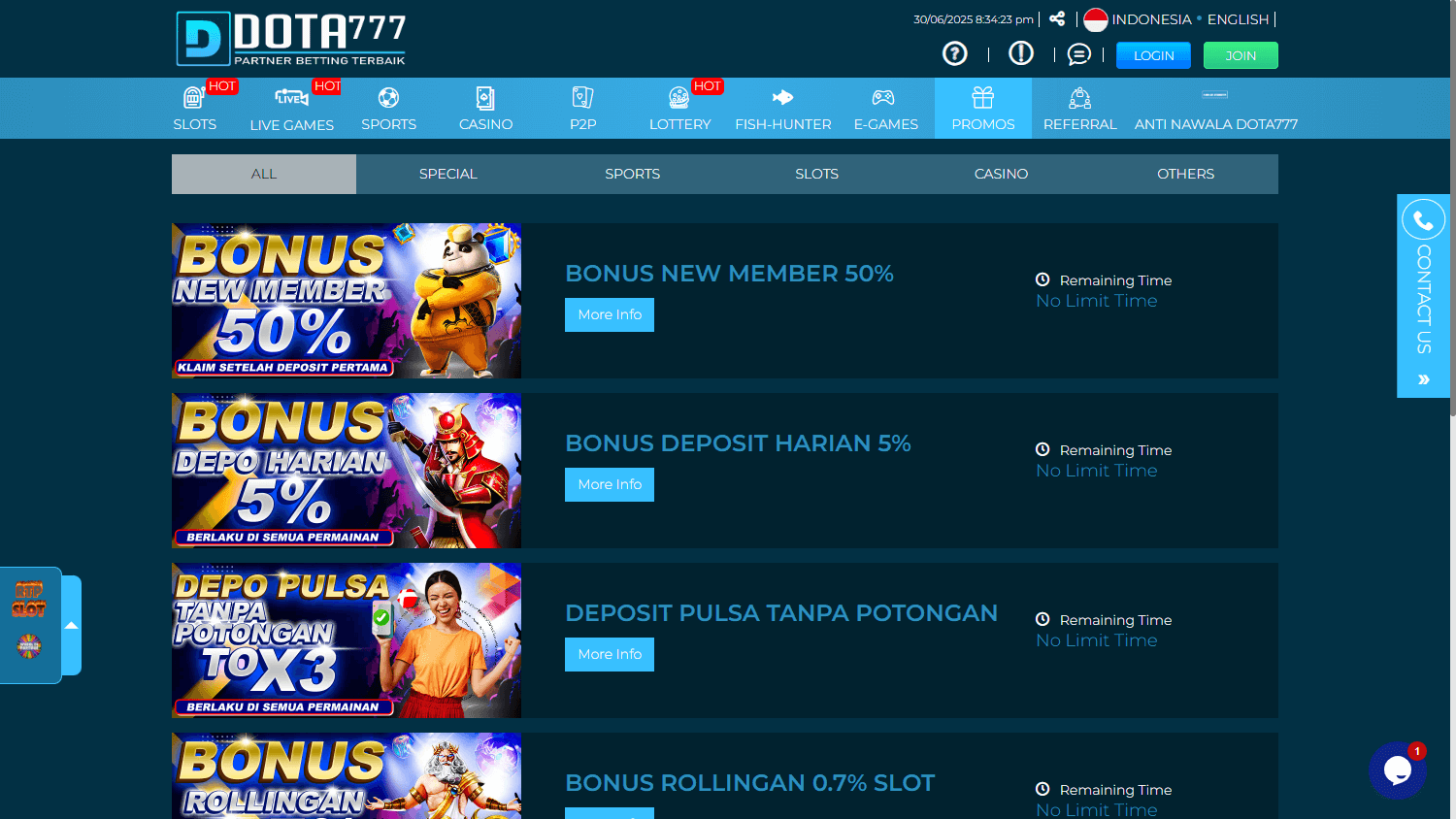Switch site language to ENGLISH
Image resolution: width=1456 pixels, height=819 pixels.
pyautogui.click(x=1235, y=18)
